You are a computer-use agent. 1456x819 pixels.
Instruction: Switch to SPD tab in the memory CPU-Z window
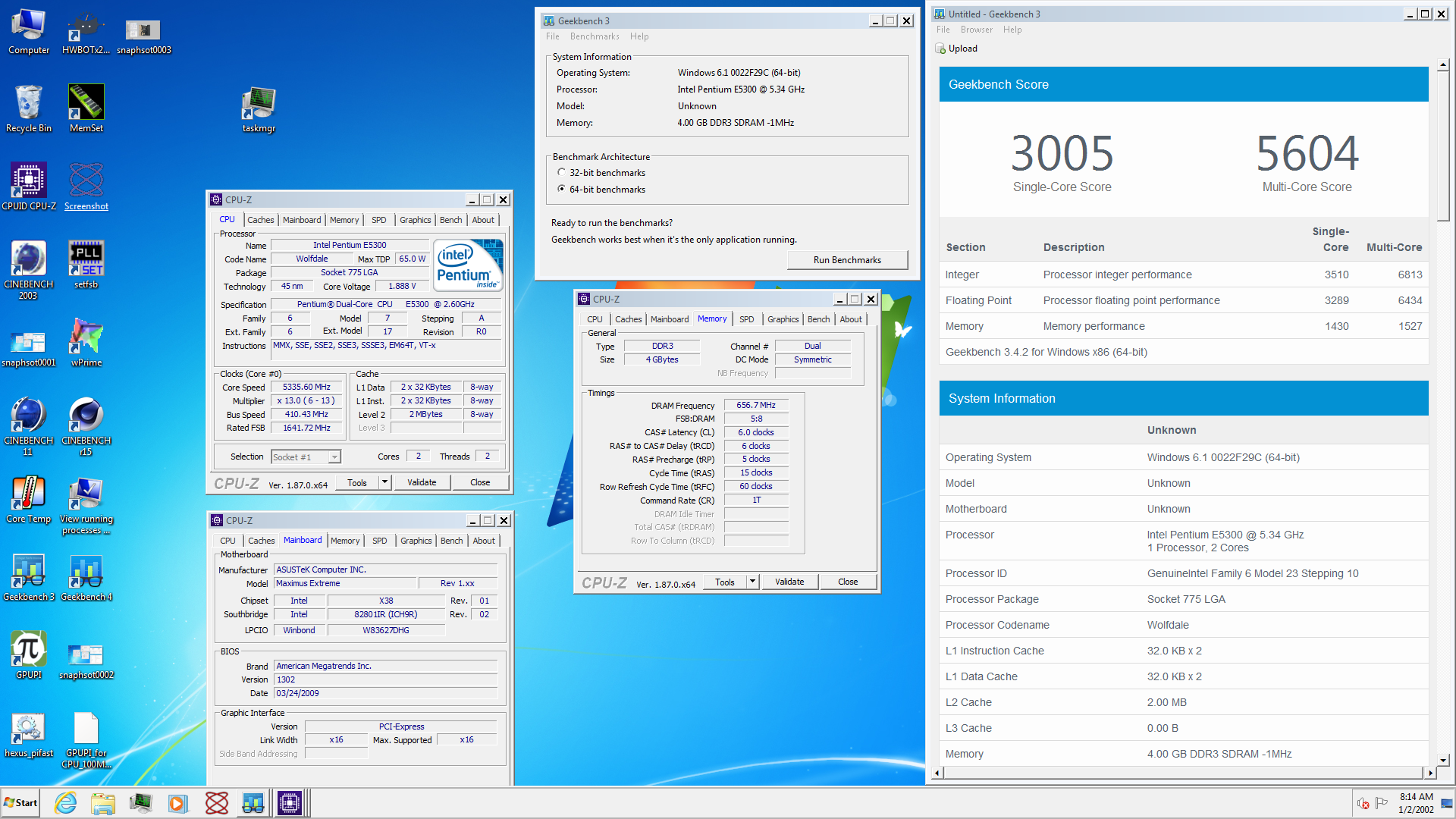(747, 319)
